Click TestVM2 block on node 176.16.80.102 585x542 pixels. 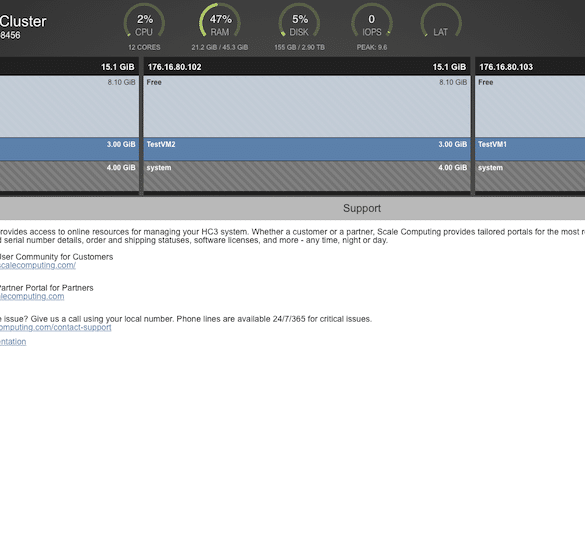[x=307, y=149]
